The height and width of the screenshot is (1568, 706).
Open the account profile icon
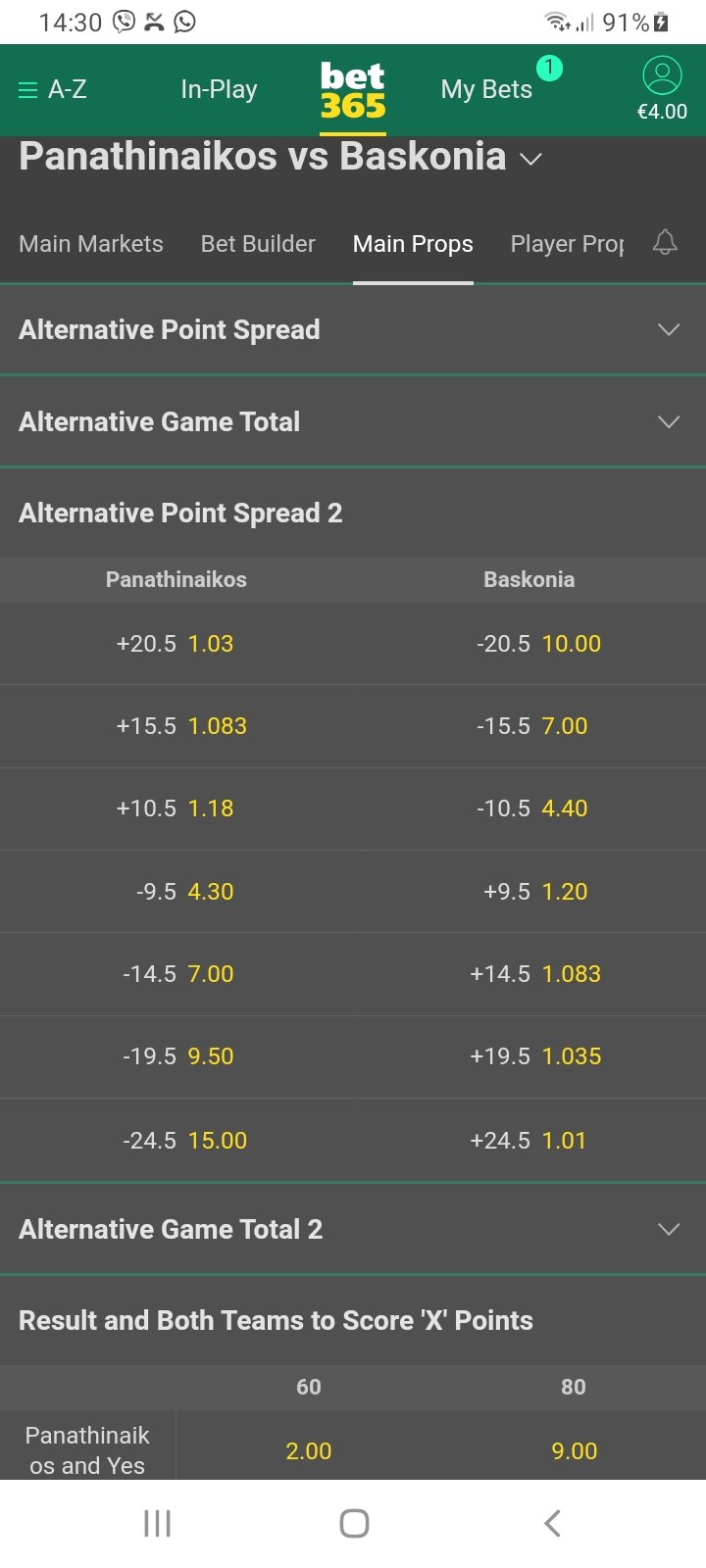(x=662, y=76)
